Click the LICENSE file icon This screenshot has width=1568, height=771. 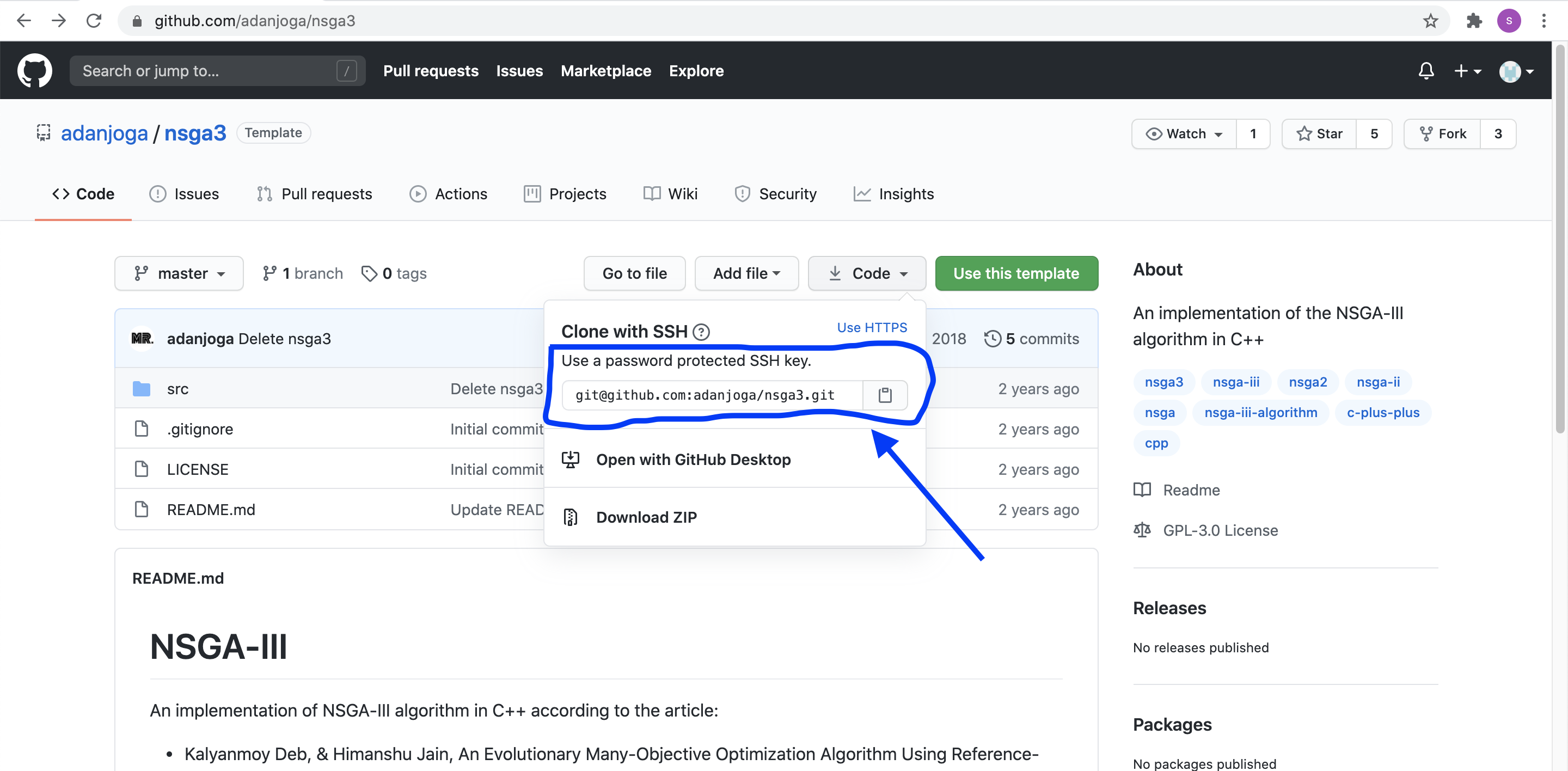(141, 469)
